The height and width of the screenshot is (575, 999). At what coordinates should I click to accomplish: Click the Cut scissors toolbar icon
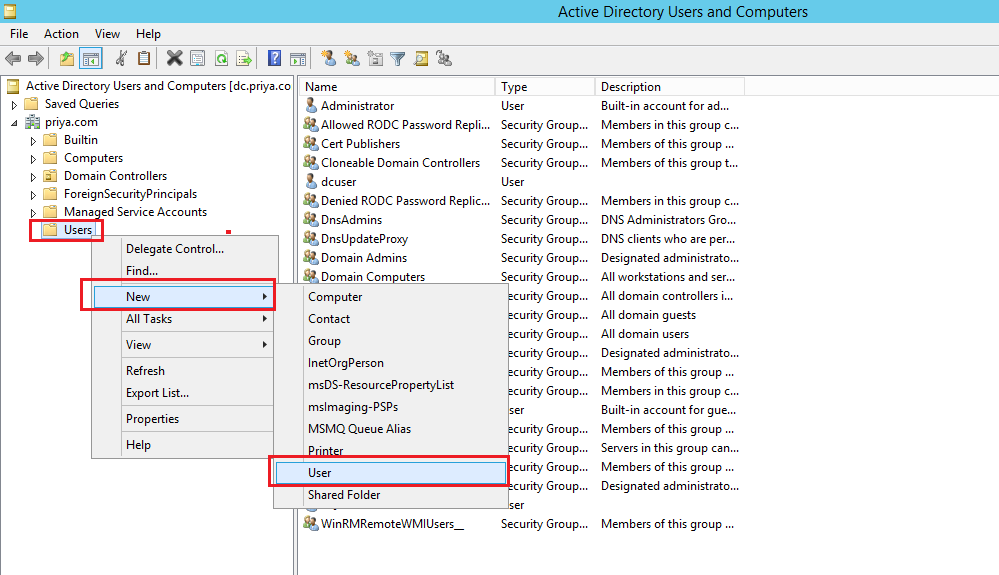click(x=121, y=59)
